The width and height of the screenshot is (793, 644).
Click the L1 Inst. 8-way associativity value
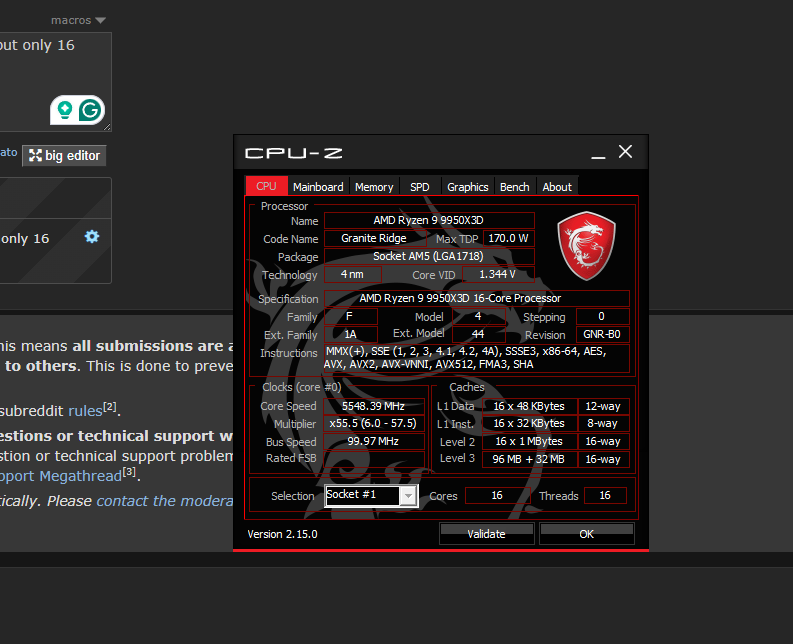pos(603,423)
